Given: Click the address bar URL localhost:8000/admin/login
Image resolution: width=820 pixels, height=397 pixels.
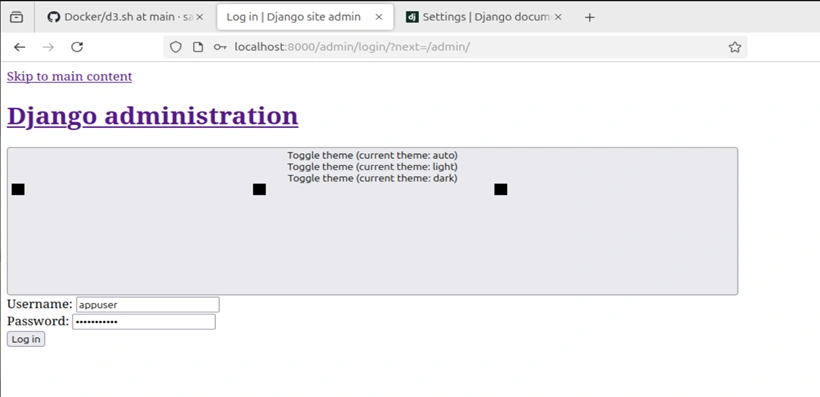Looking at the screenshot, I should [352, 47].
